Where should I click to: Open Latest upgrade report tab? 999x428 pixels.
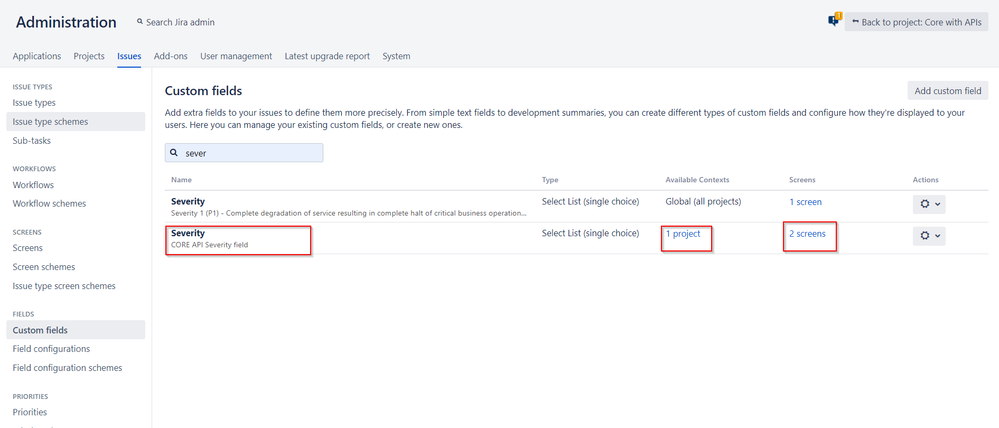point(327,56)
